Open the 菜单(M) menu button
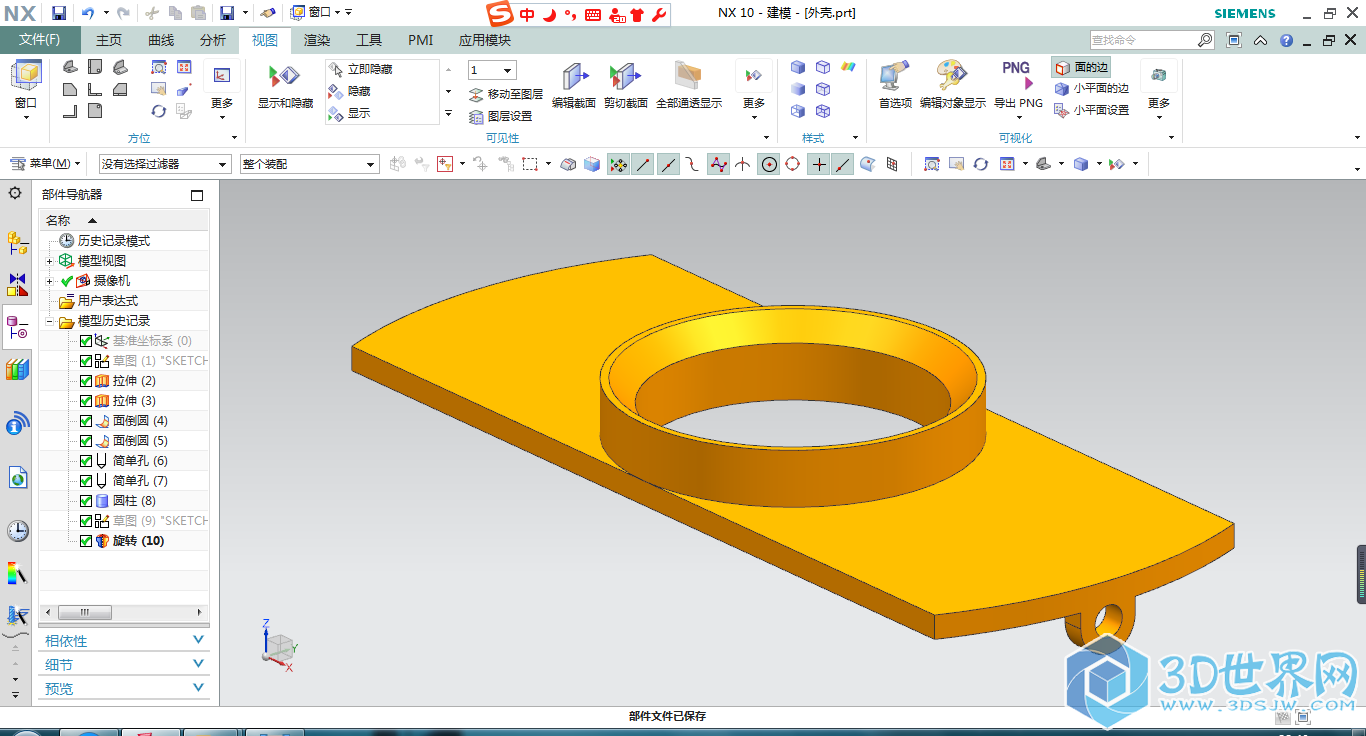Screen dimensions: 1366x736 click(45, 164)
